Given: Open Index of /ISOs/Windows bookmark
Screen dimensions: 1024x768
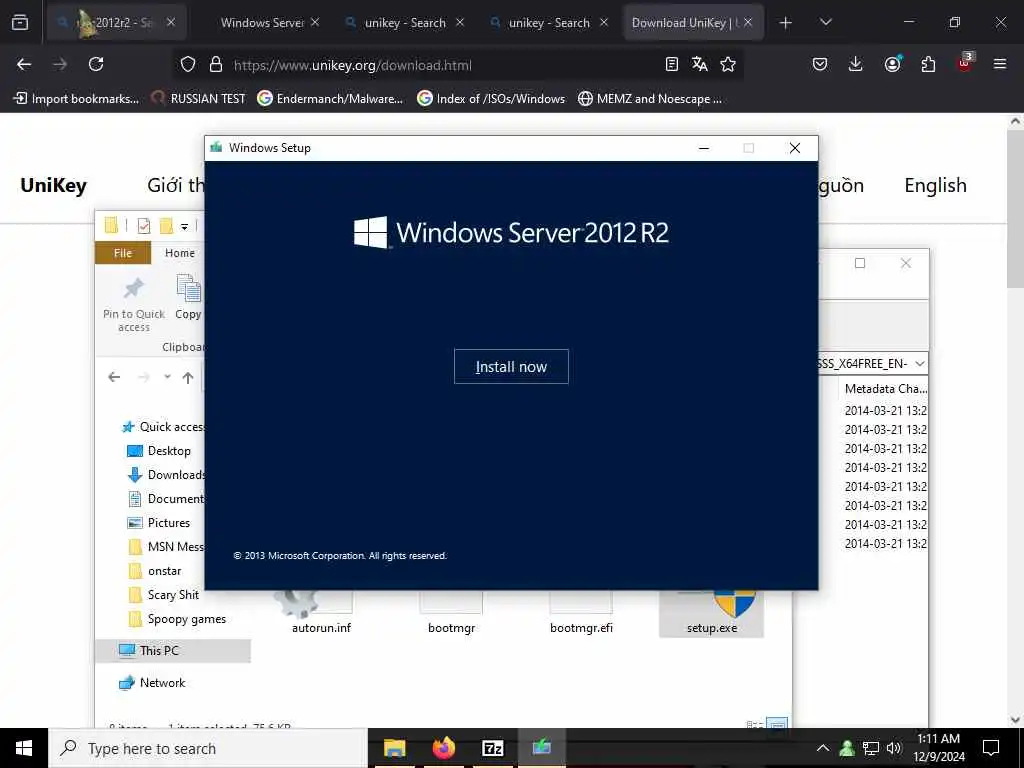Looking at the screenshot, I should (x=491, y=99).
